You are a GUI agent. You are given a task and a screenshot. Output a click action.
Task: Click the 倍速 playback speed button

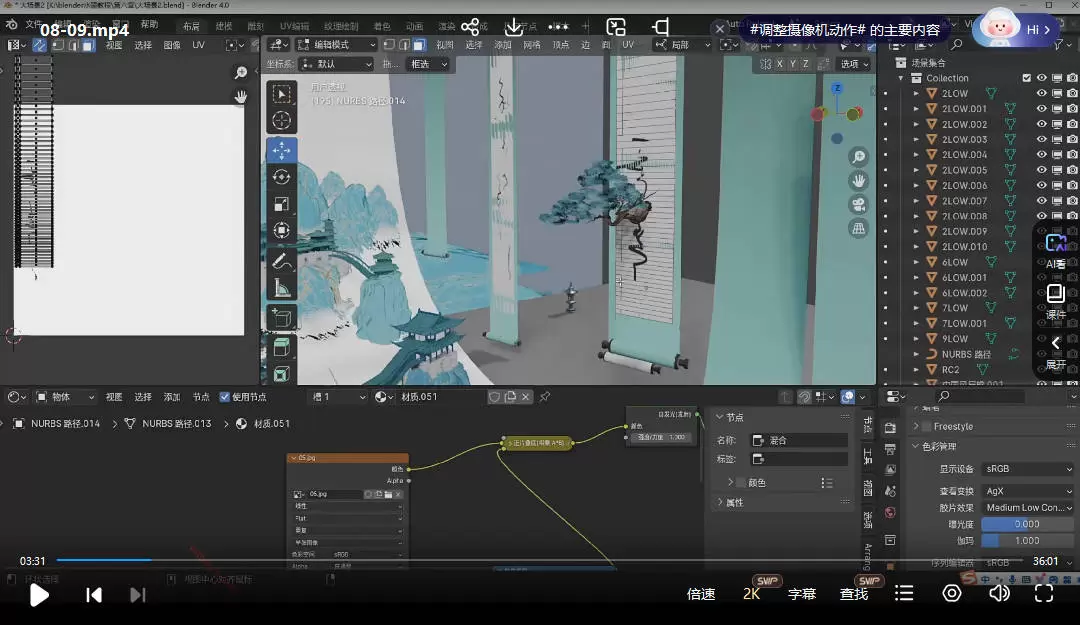point(700,594)
